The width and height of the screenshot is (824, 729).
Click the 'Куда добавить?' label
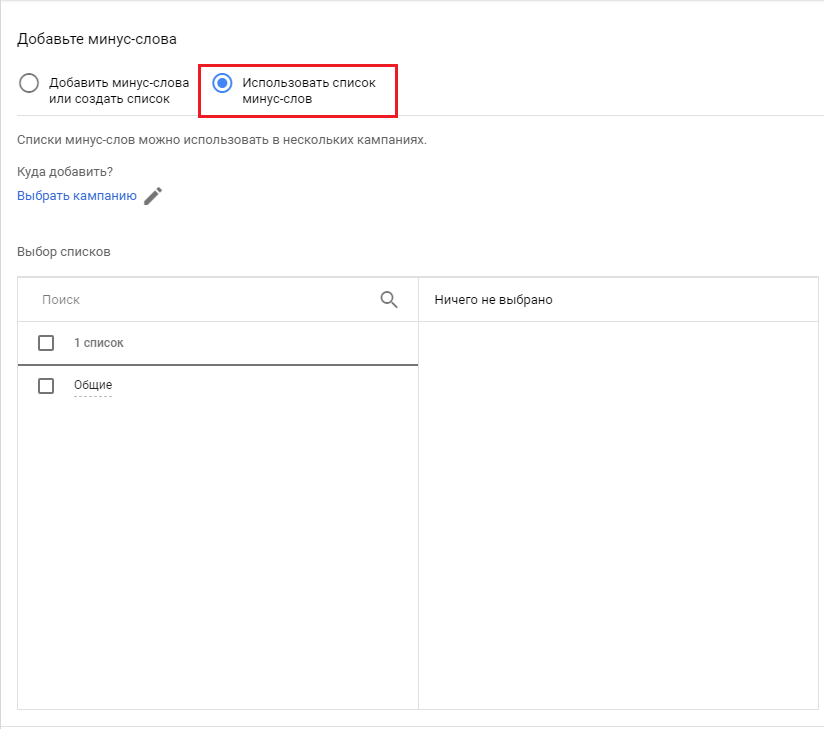(x=65, y=172)
